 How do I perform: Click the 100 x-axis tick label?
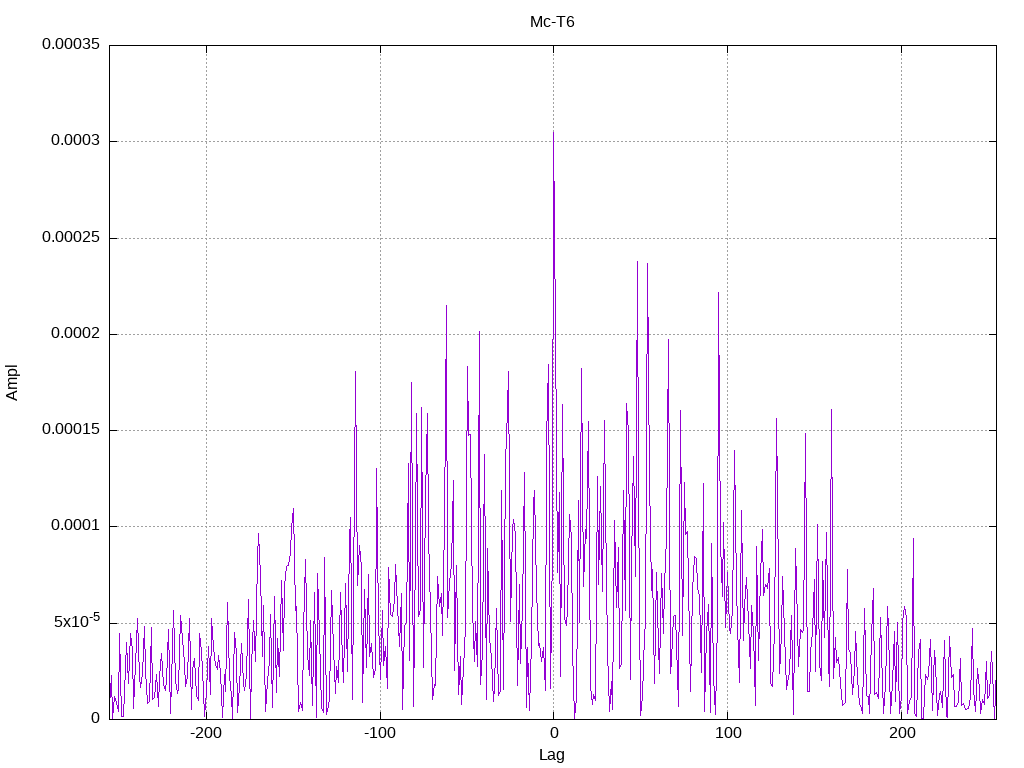[x=728, y=733]
